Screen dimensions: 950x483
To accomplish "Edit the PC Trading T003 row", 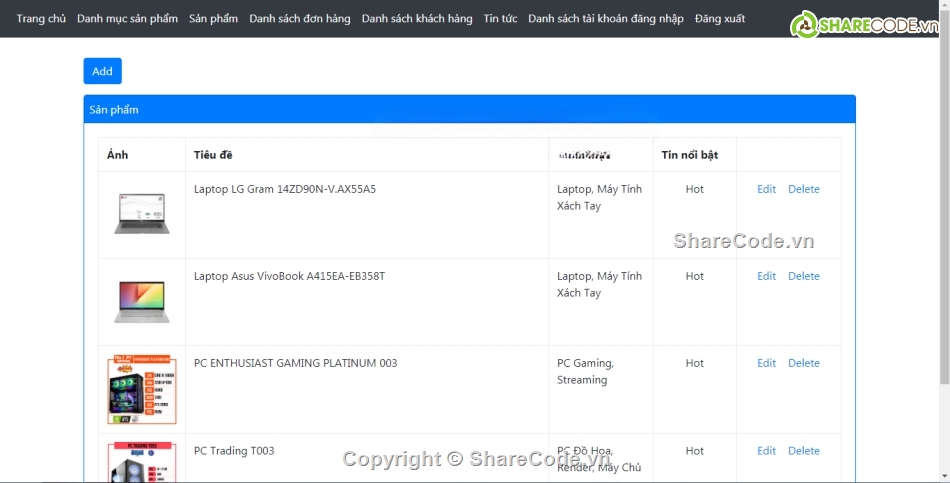I will (766, 451).
